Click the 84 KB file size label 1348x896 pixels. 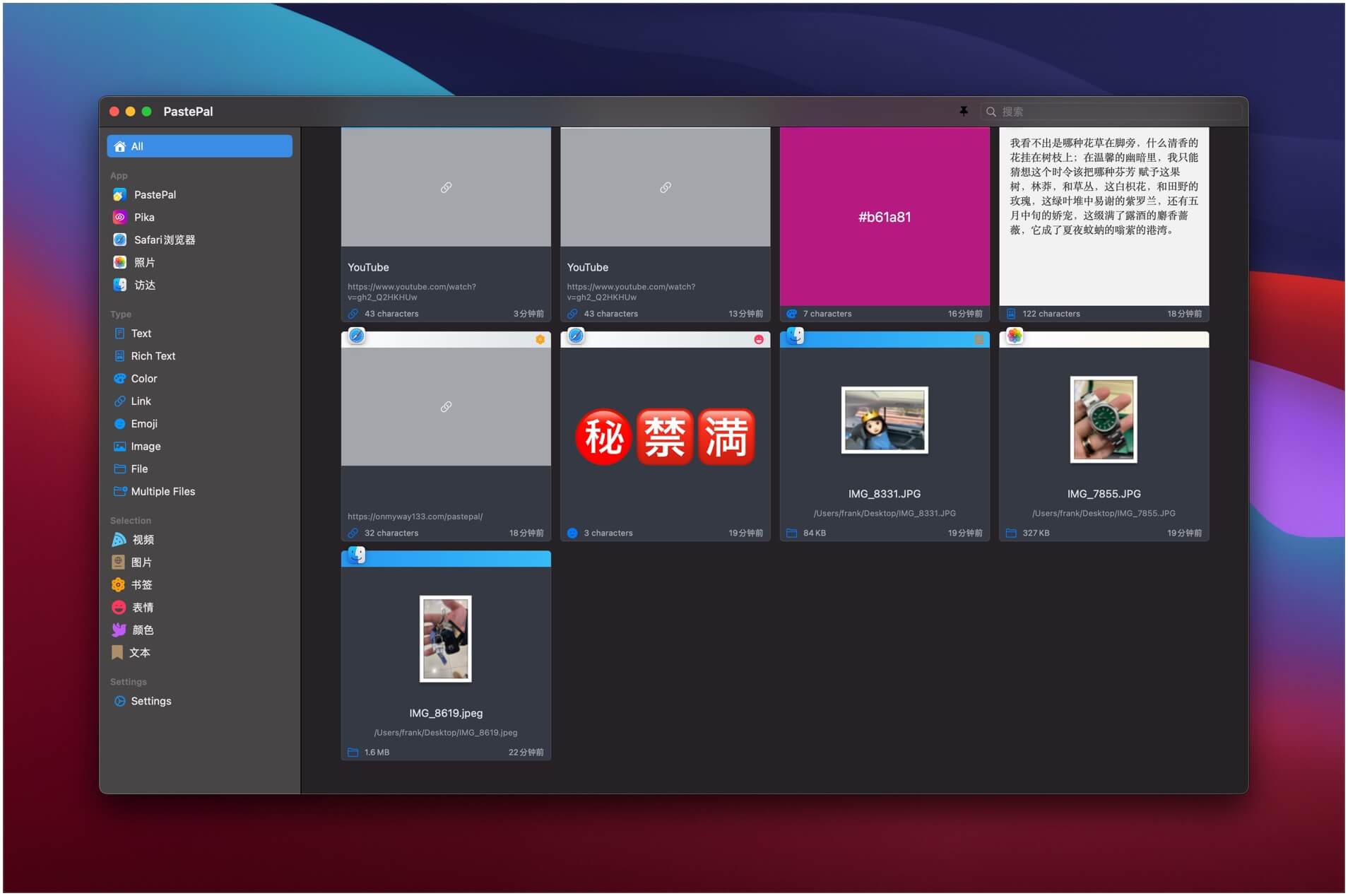pos(815,534)
